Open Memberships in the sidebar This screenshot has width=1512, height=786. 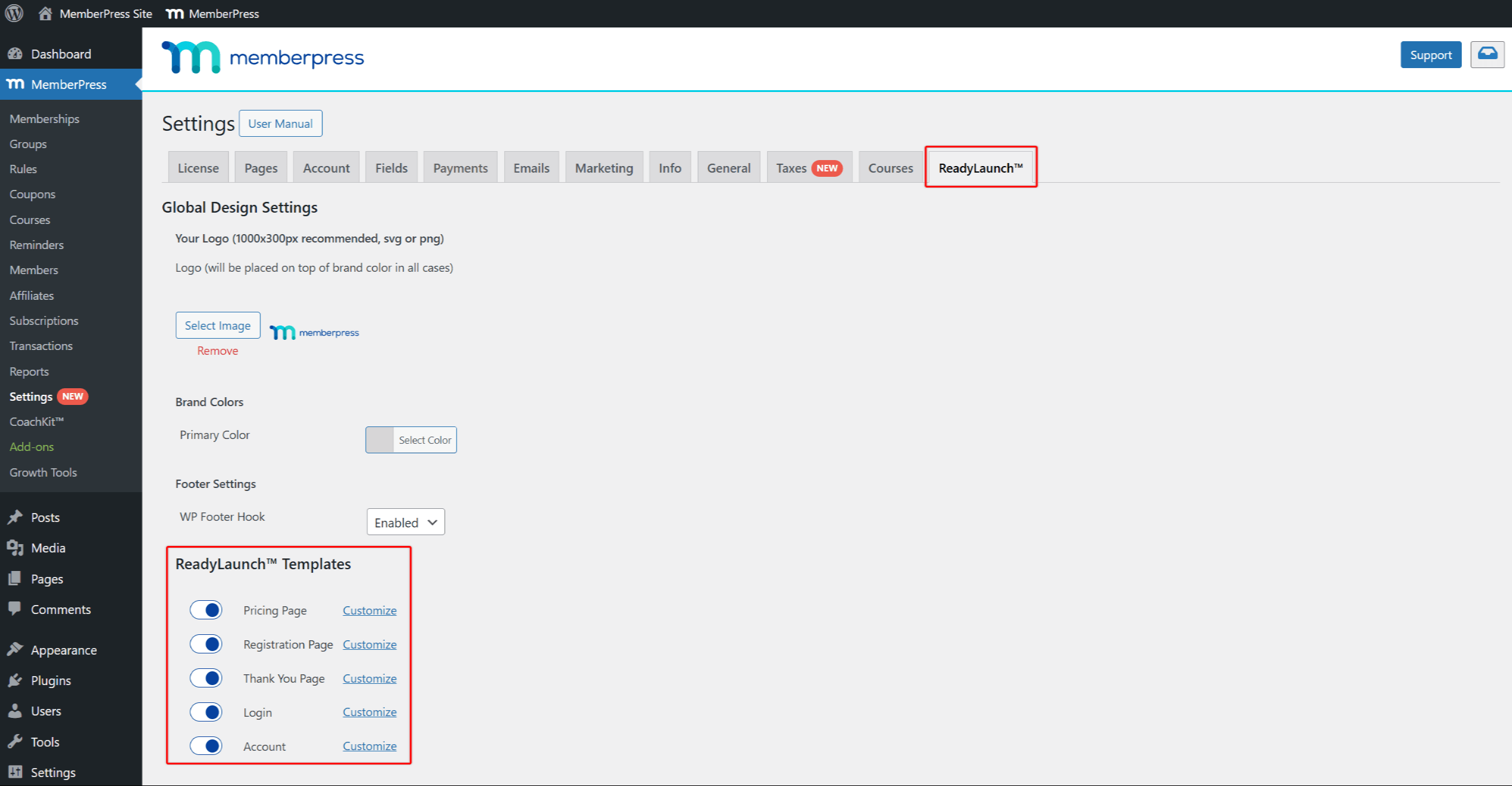[44, 118]
